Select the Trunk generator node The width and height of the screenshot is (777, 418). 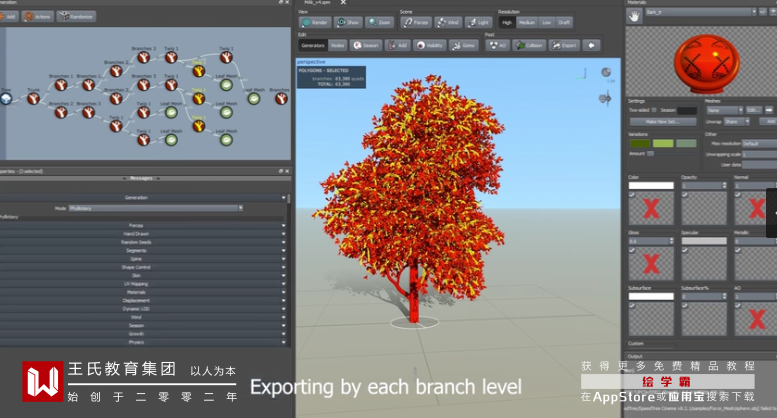coord(33,99)
